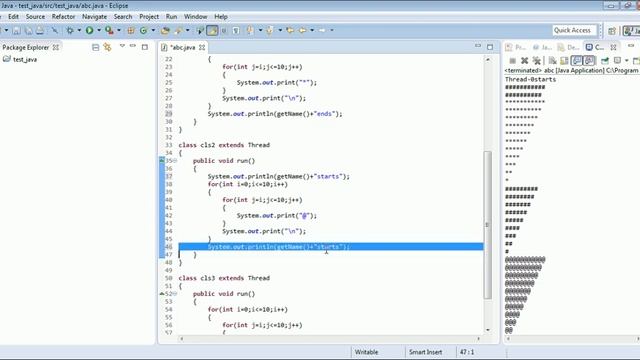The width and height of the screenshot is (640, 360).
Task: Collapse fold marker at line 35
Action: [x=175, y=161]
